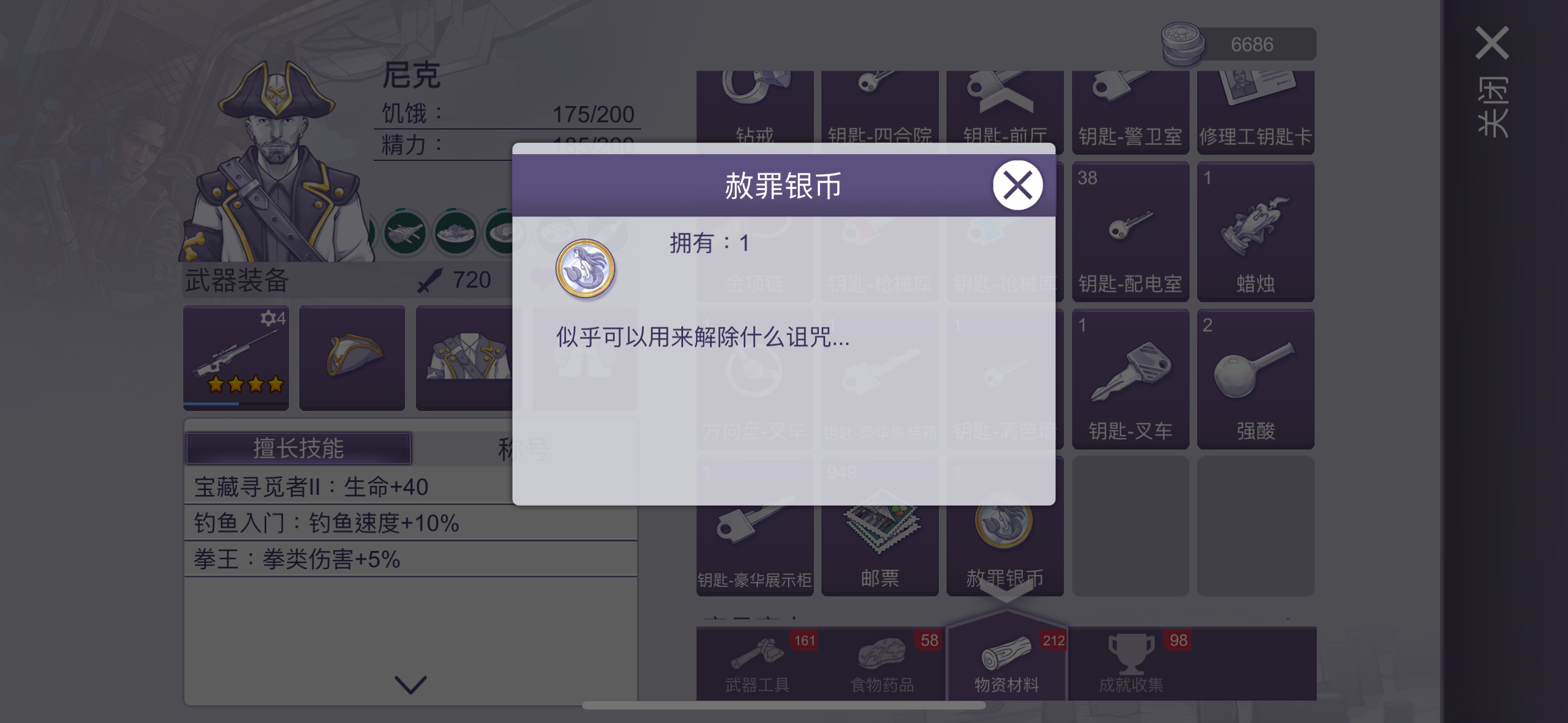Select the 钥匙-警卫室 key item
This screenshot has height=723, width=1568.
1131,112
